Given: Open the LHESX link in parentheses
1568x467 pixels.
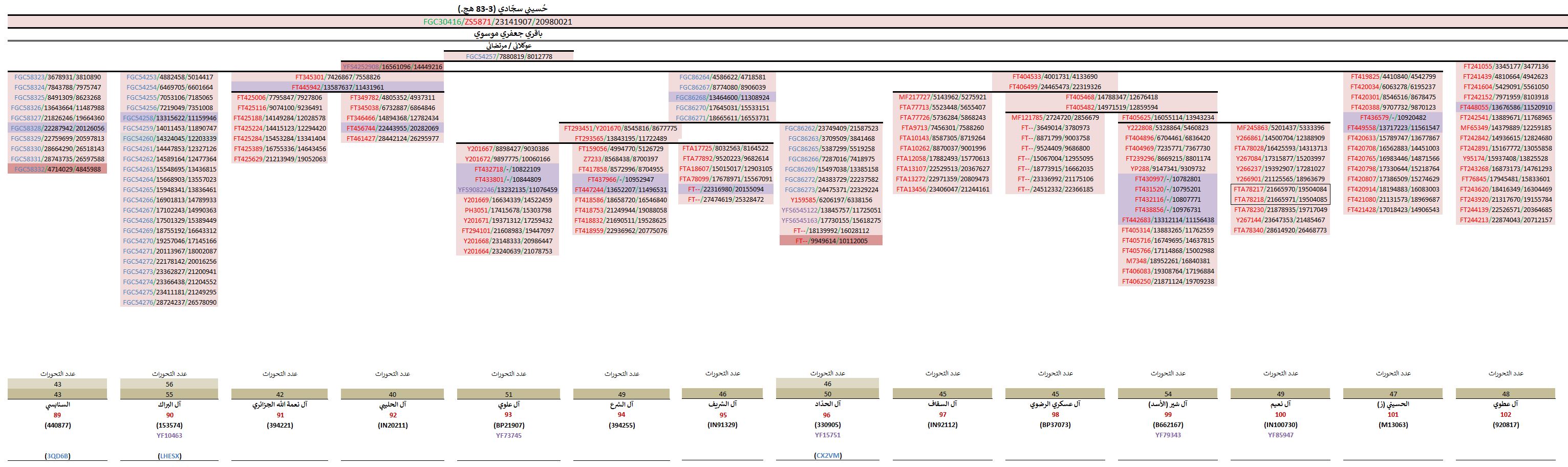Looking at the screenshot, I should (169, 455).
